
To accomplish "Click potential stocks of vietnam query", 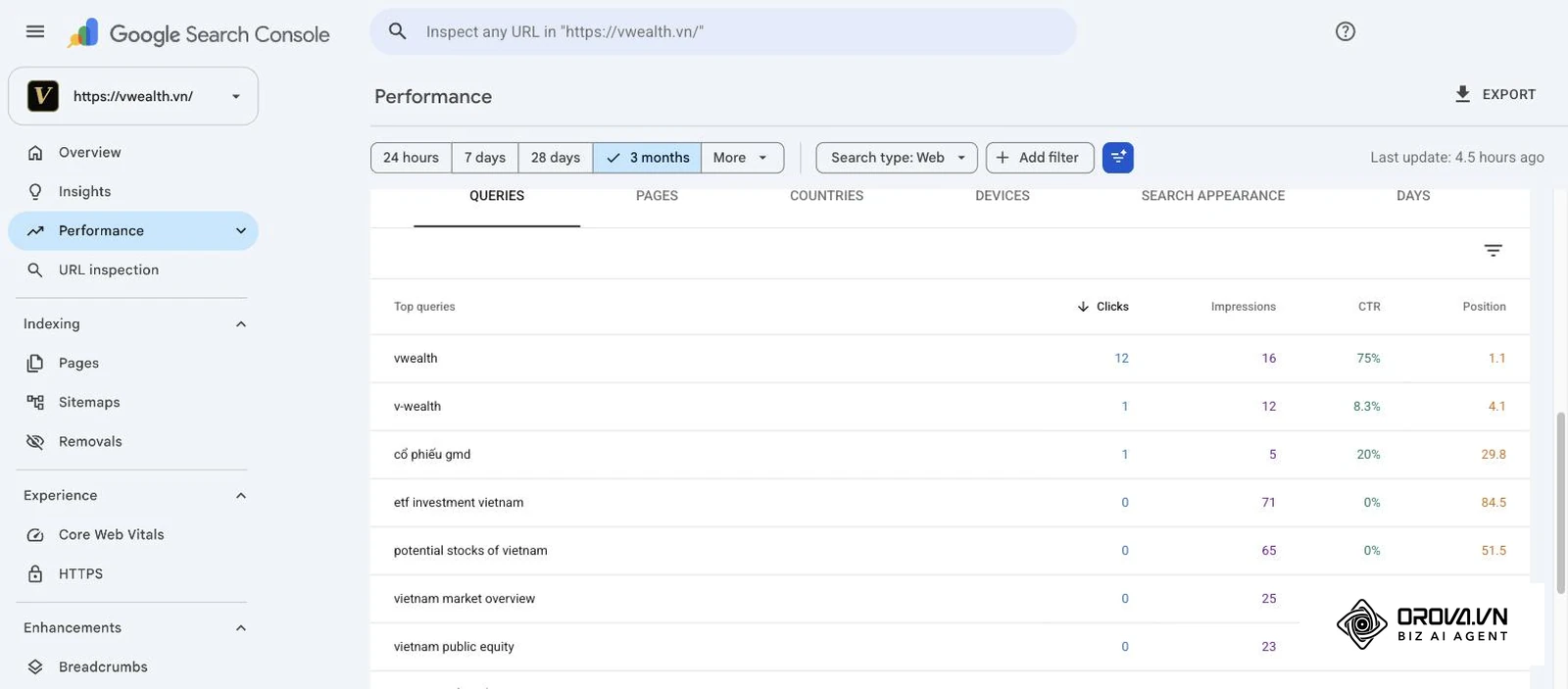I will [x=470, y=551].
